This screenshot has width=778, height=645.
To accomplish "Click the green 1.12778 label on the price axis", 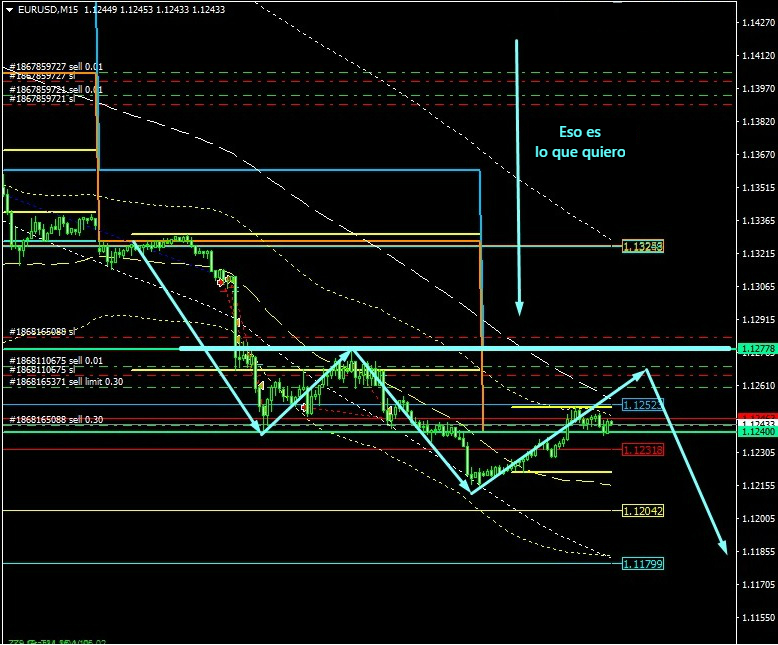I will 755,349.
